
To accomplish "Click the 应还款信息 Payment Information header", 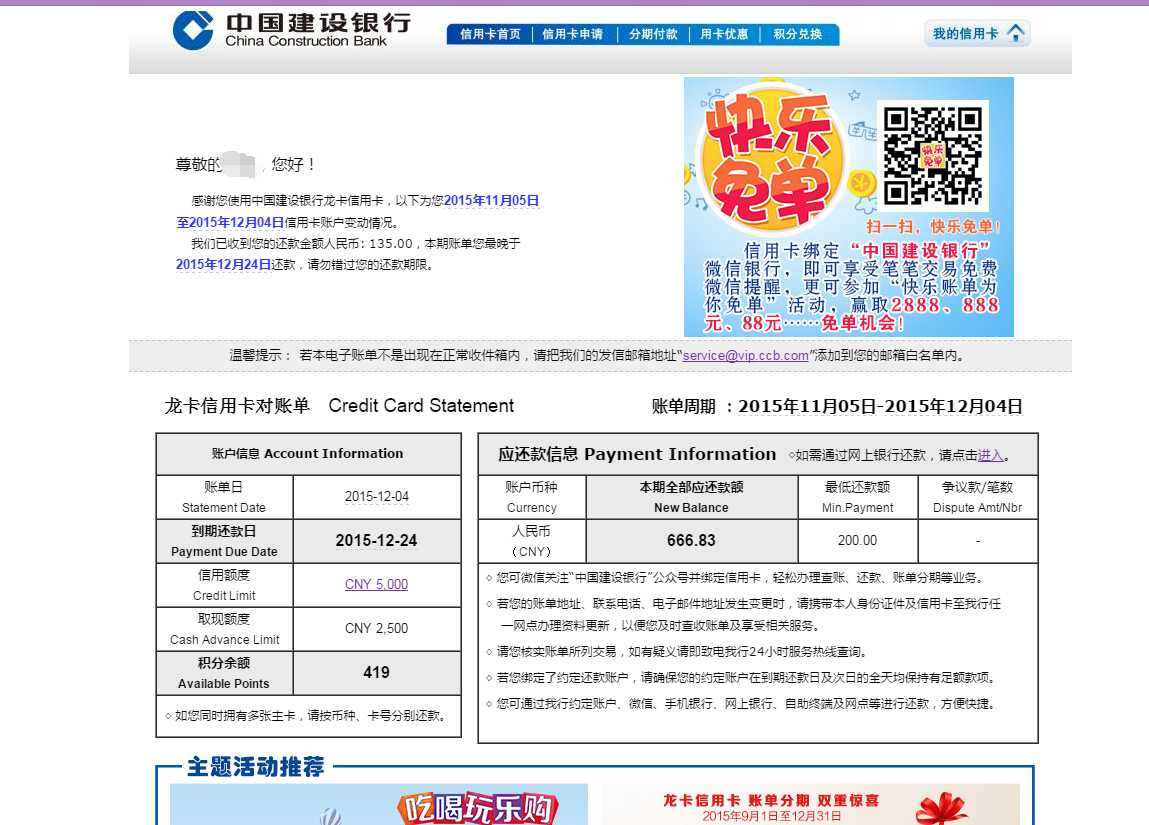I will click(637, 454).
